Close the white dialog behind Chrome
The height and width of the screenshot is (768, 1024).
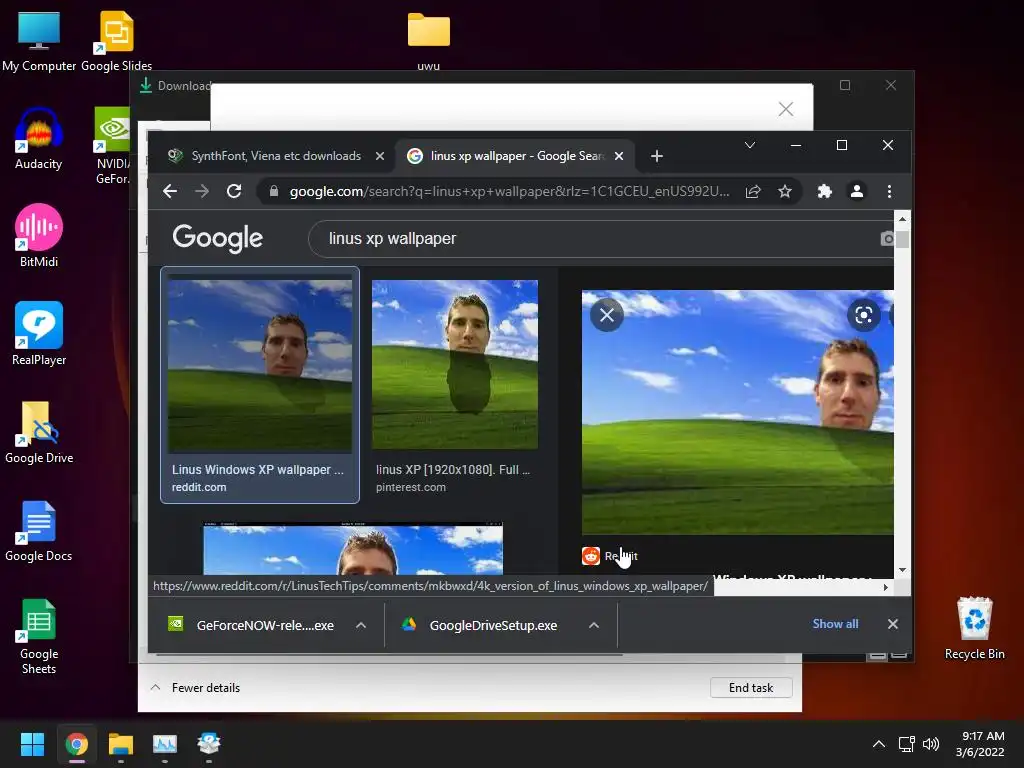point(786,109)
